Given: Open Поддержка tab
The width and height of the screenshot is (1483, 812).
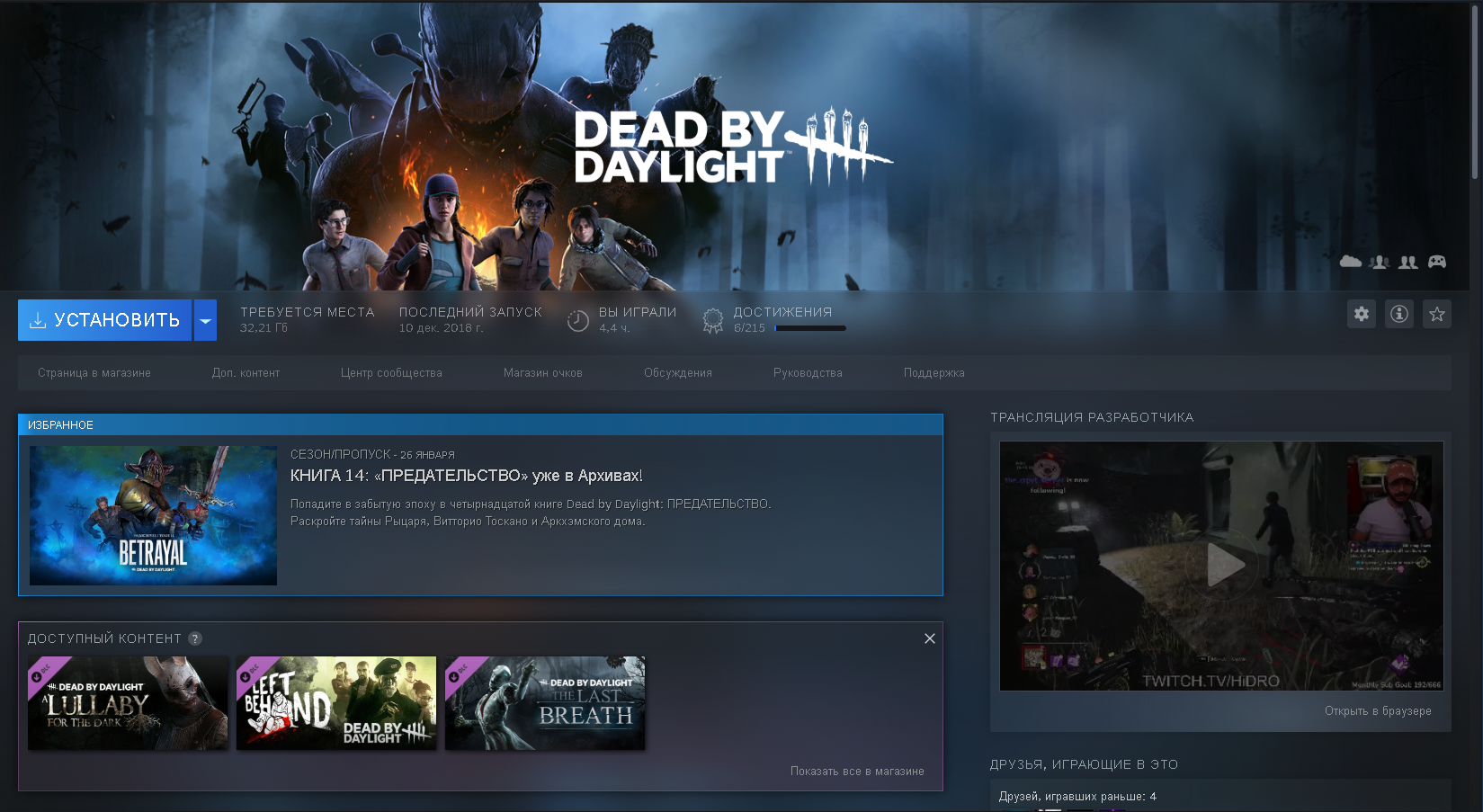Looking at the screenshot, I should (x=934, y=373).
